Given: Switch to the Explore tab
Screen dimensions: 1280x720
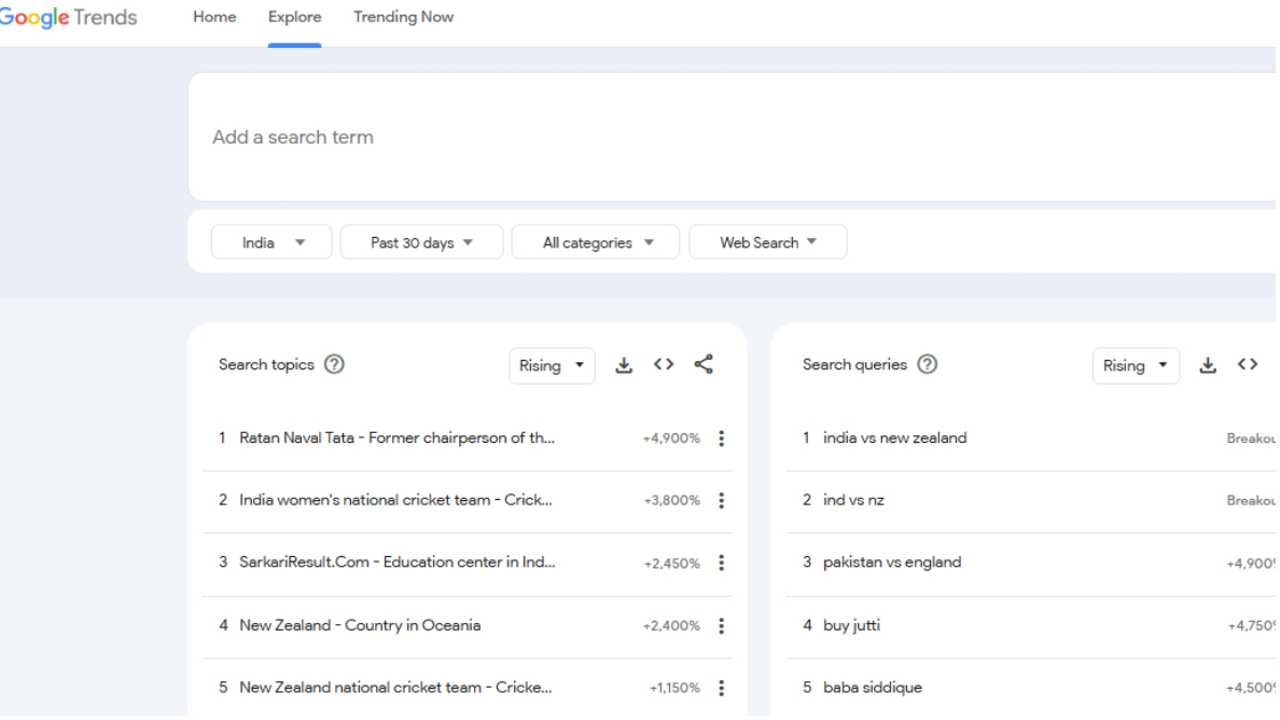Looking at the screenshot, I should point(295,17).
